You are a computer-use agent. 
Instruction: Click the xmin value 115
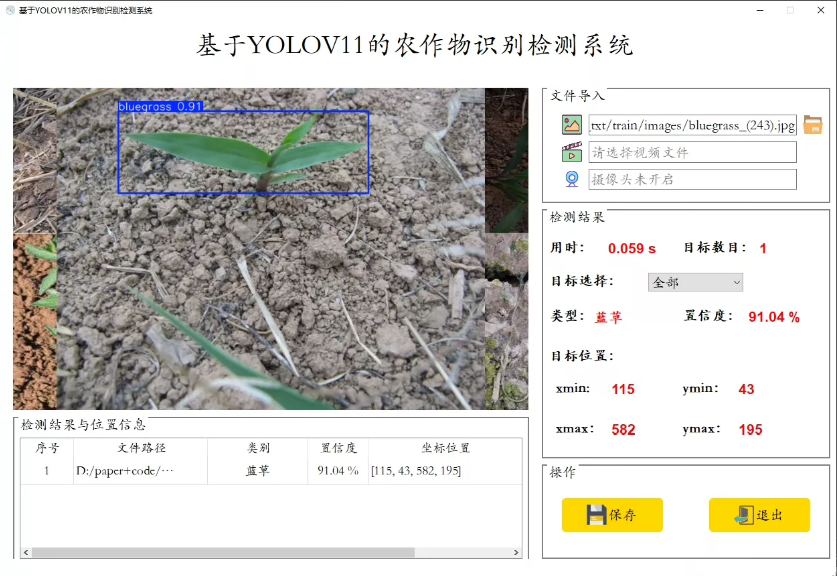click(x=623, y=389)
